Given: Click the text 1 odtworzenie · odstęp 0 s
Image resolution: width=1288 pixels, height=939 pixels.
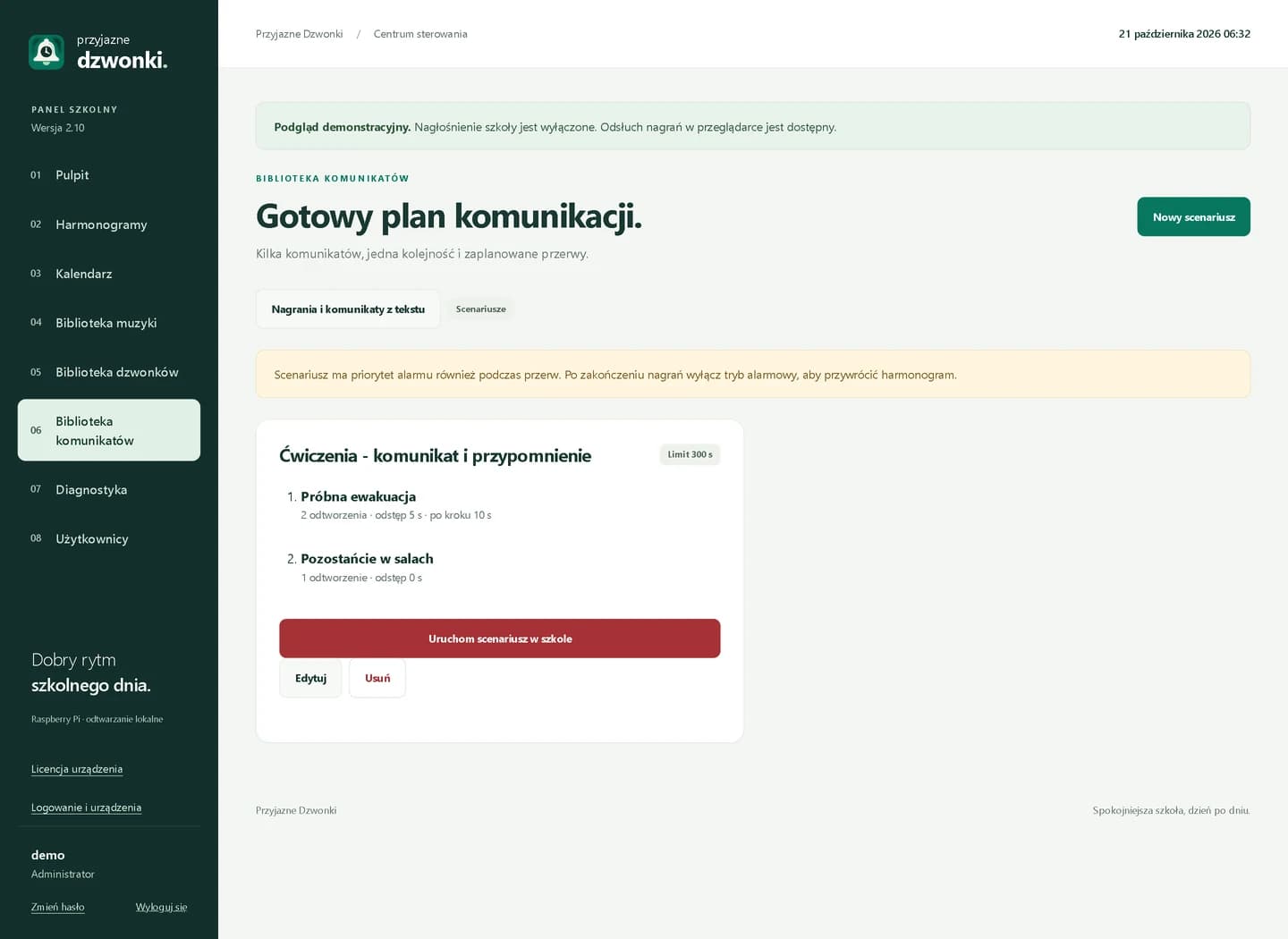Looking at the screenshot, I should tap(361, 578).
